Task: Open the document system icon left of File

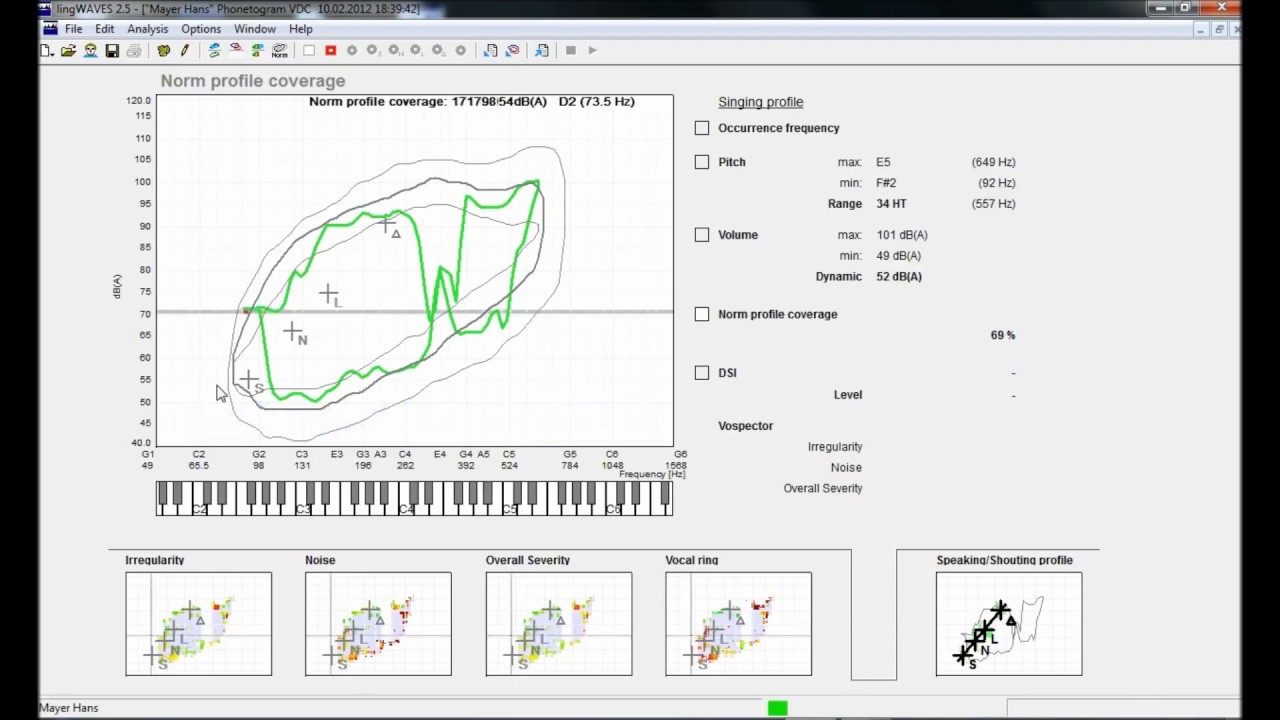Action: pyautogui.click(x=49, y=29)
